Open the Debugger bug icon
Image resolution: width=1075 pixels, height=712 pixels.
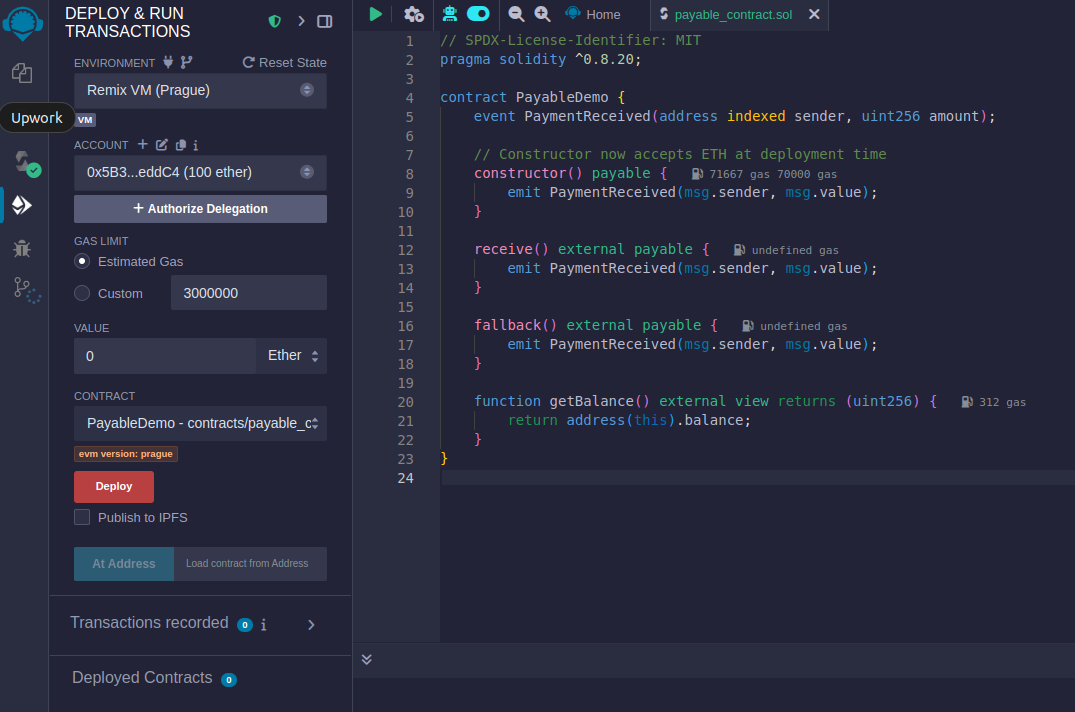[22, 248]
